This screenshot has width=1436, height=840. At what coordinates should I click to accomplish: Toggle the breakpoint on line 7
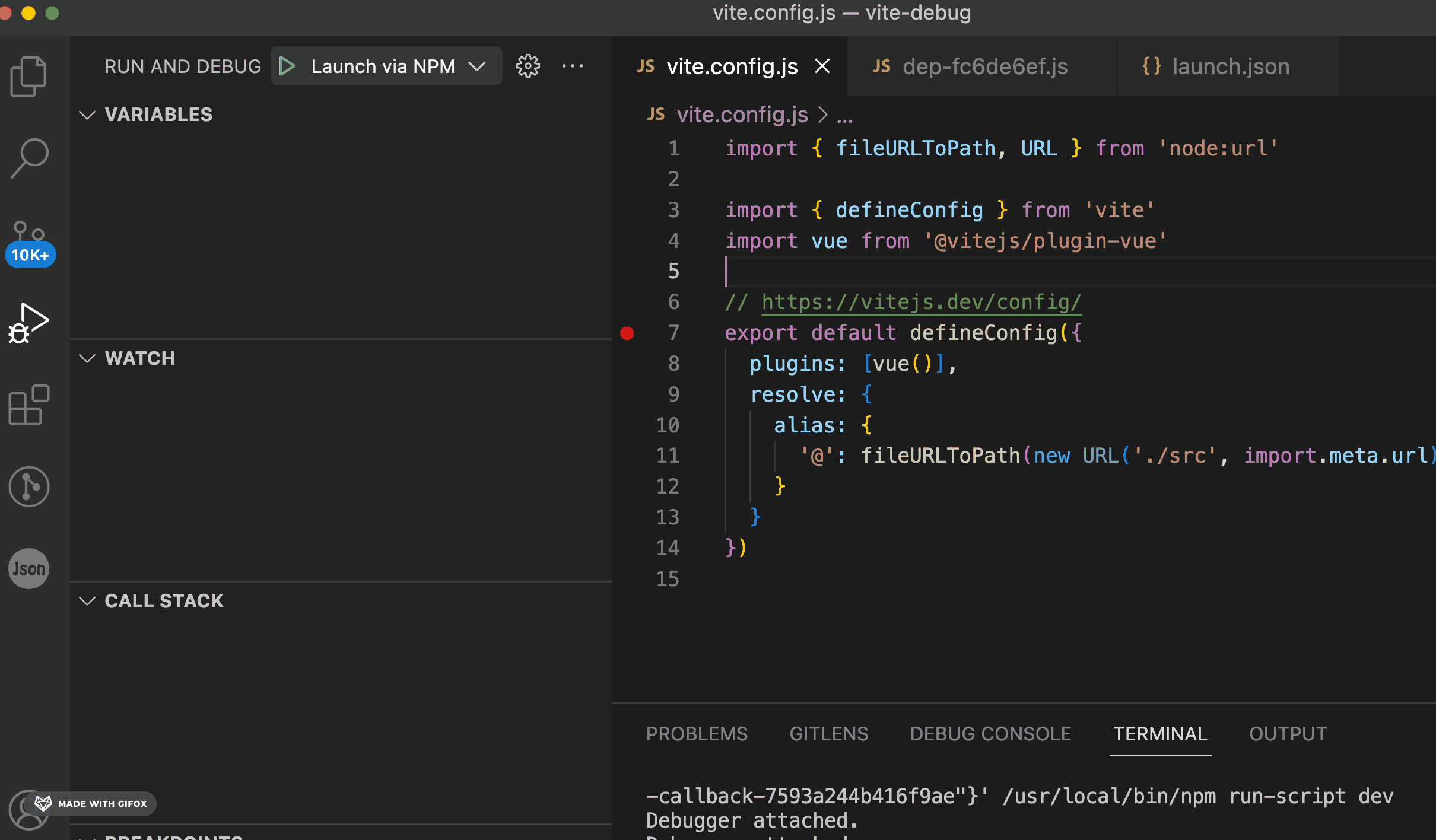coord(627,333)
